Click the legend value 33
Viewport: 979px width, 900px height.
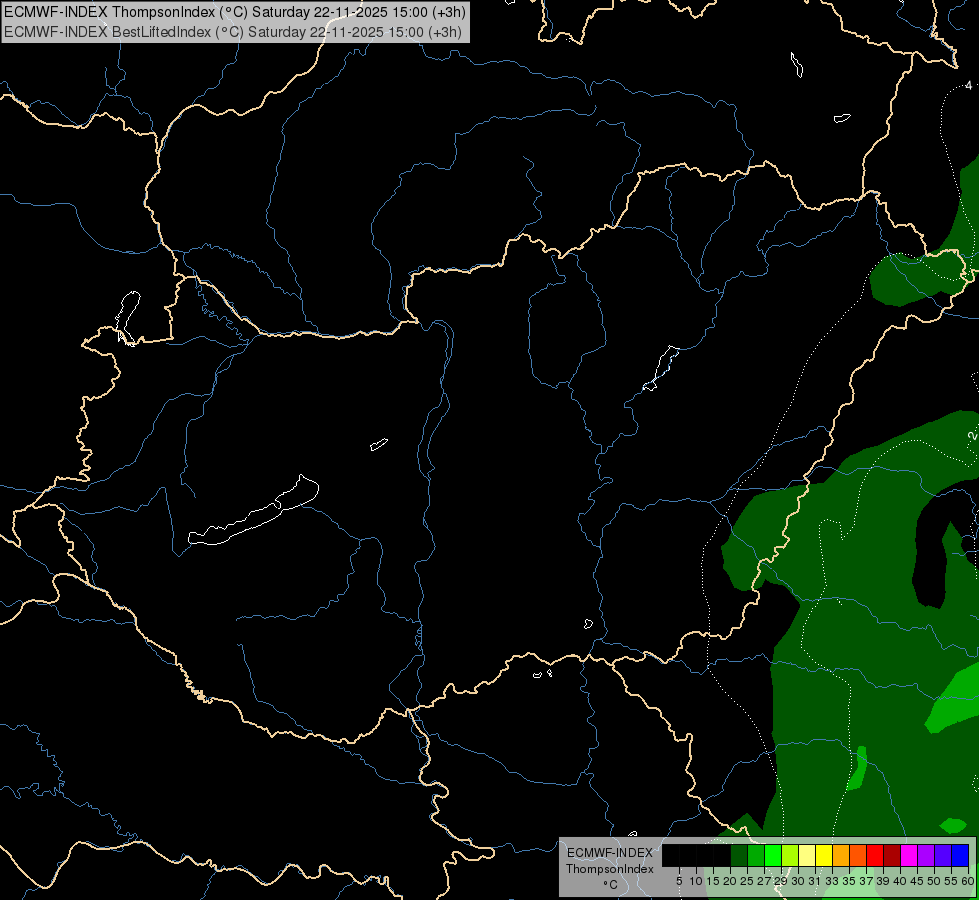pos(832,881)
